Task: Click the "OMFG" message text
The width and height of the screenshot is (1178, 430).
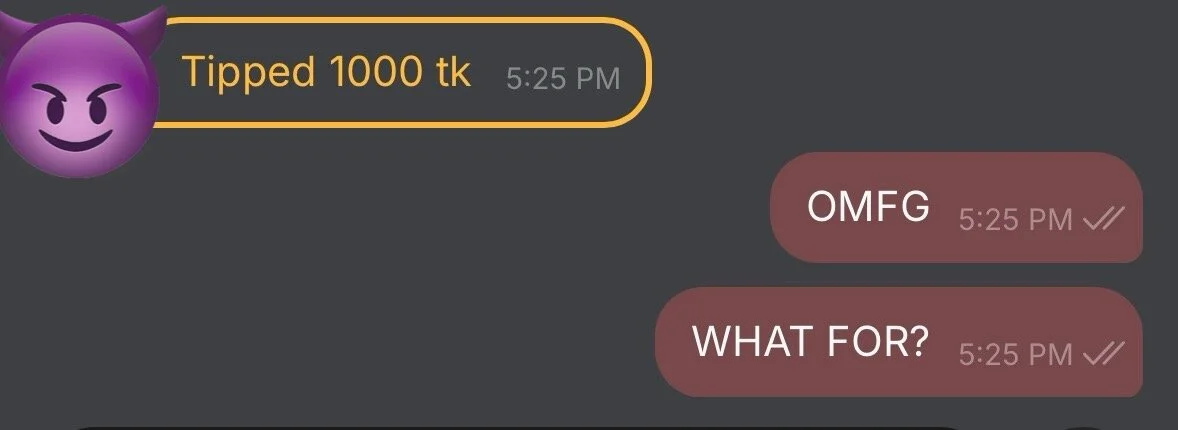Action: [868, 206]
